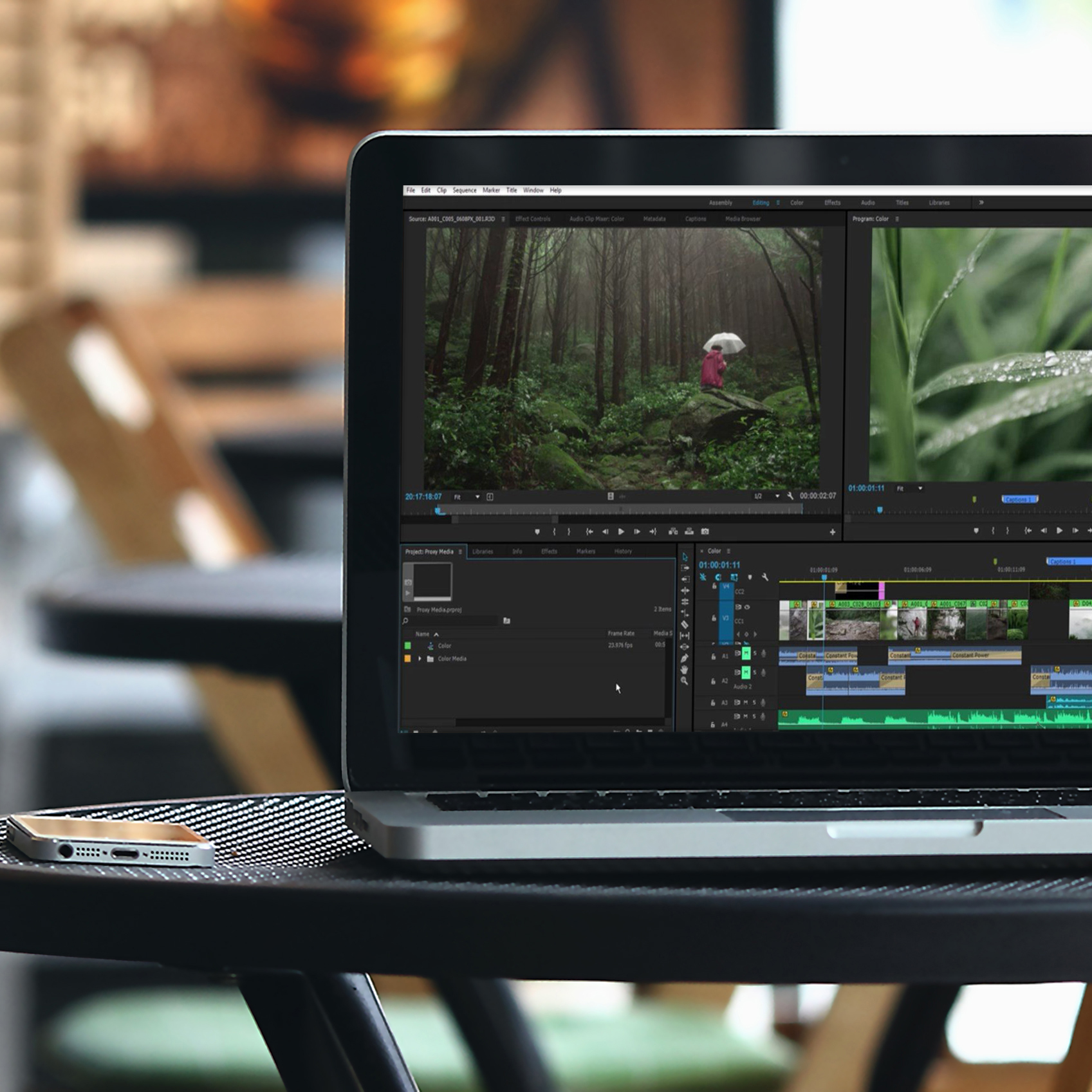Toggle mute on track A2

[x=746, y=672]
